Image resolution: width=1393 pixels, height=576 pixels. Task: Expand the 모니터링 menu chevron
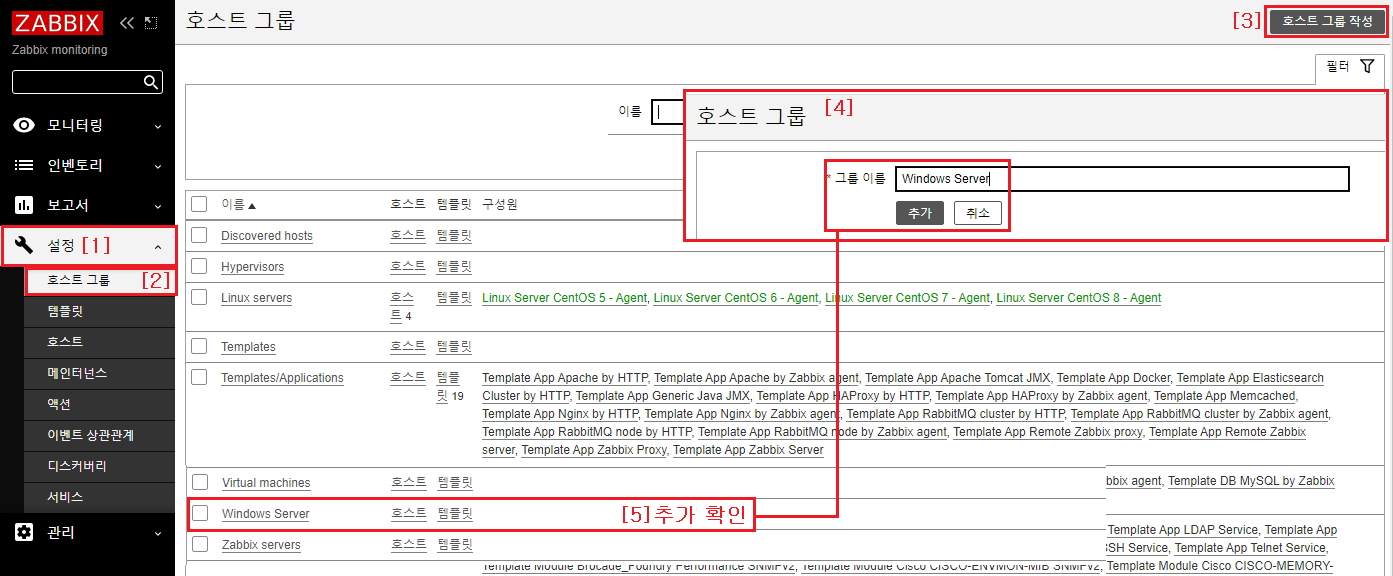(x=158, y=126)
